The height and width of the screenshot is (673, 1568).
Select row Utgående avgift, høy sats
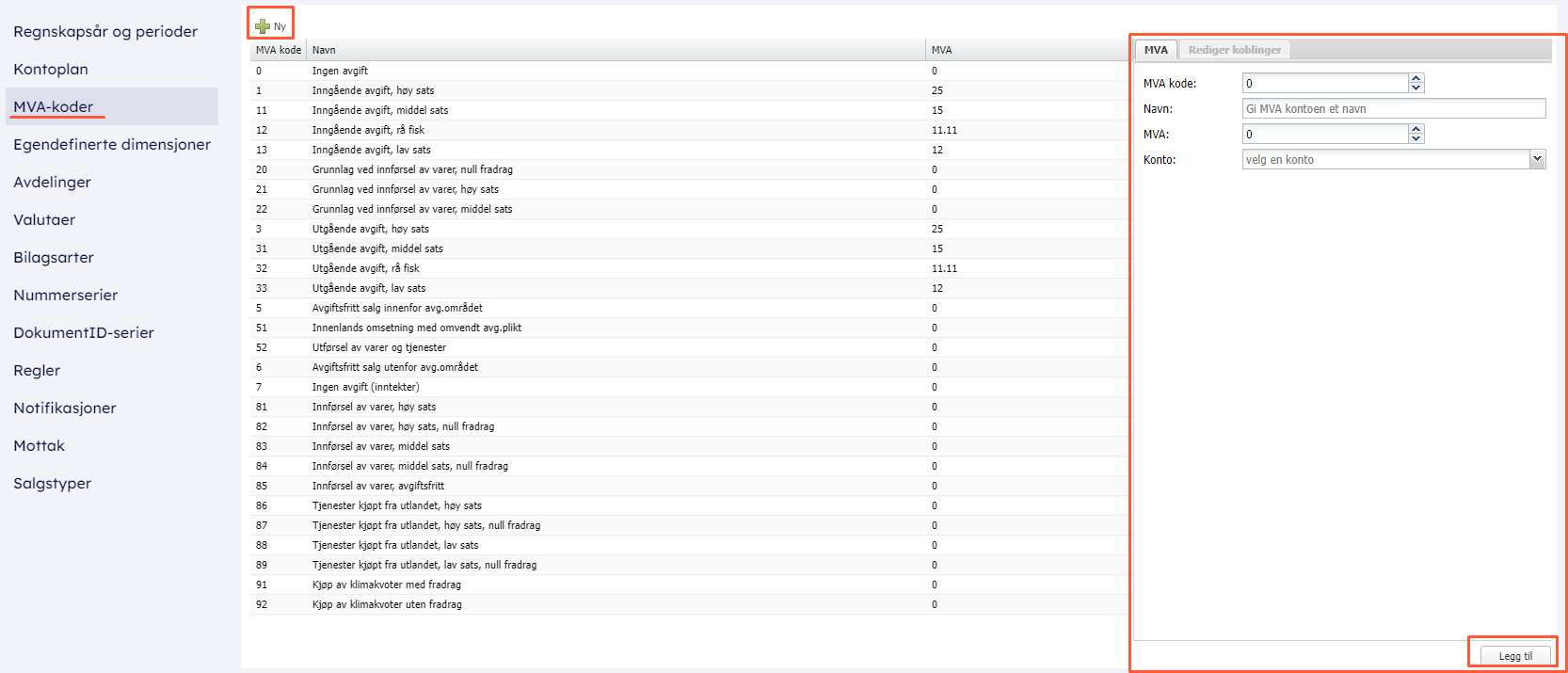pyautogui.click(x=371, y=229)
